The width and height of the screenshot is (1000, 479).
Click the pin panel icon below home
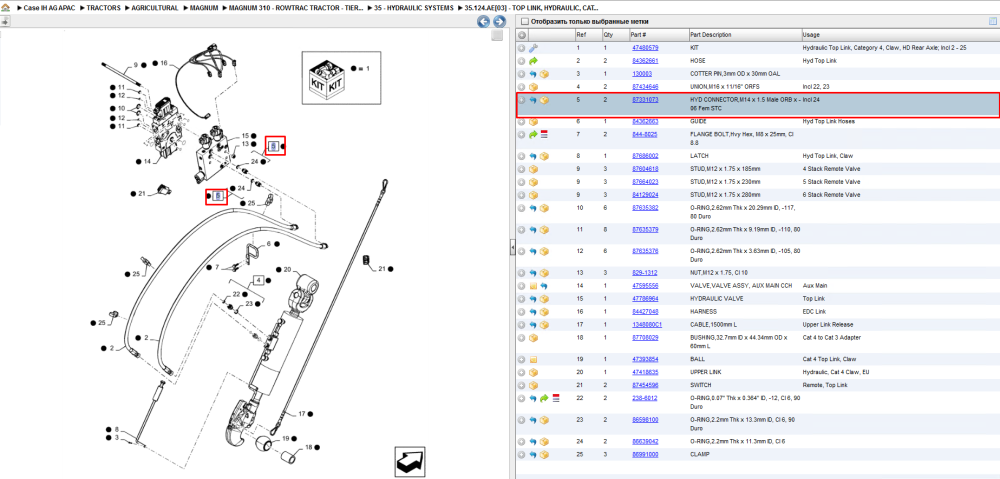[x=5, y=21]
